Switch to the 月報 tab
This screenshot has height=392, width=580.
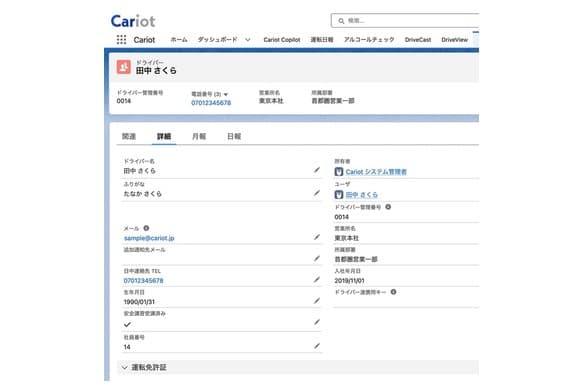point(199,136)
